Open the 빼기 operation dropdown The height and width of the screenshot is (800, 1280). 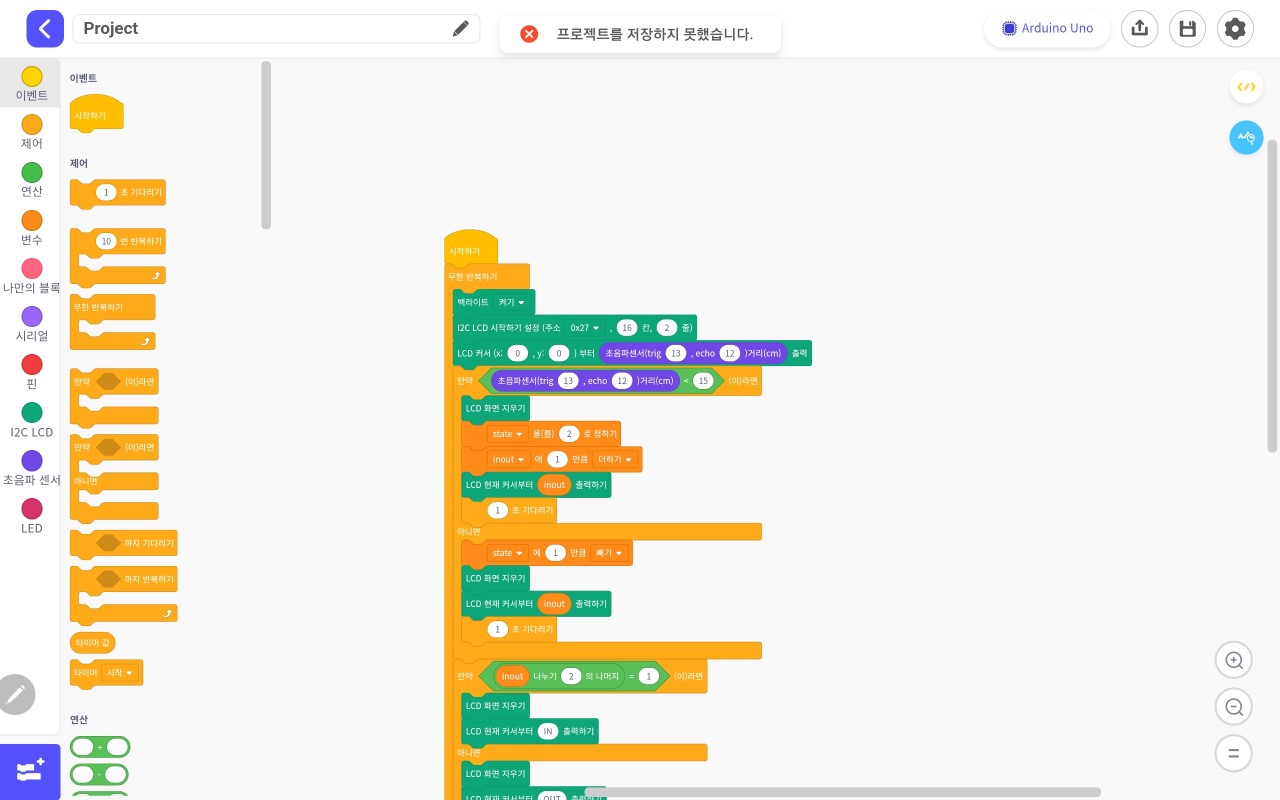click(x=609, y=553)
